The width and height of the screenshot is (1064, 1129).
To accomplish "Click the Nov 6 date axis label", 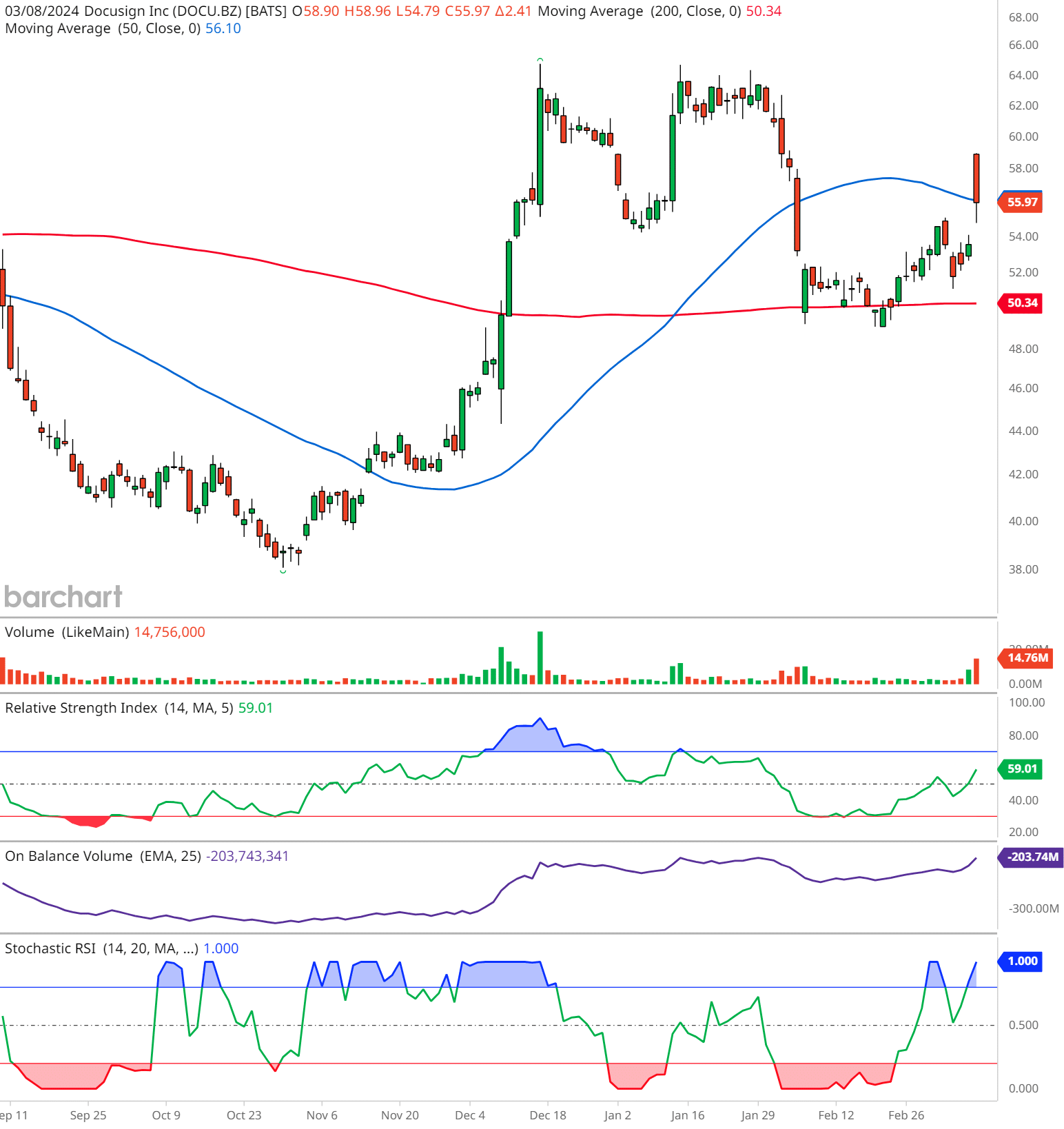I will [322, 1115].
